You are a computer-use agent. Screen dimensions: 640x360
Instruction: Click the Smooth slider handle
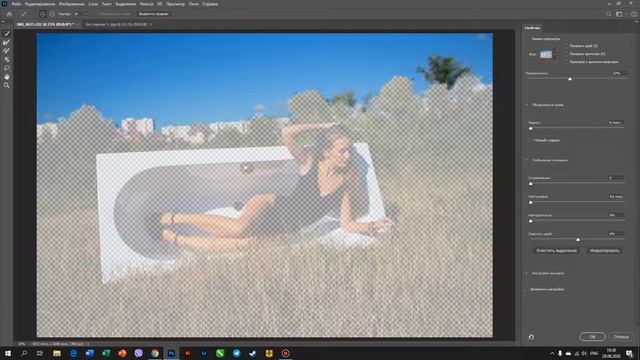531,184
